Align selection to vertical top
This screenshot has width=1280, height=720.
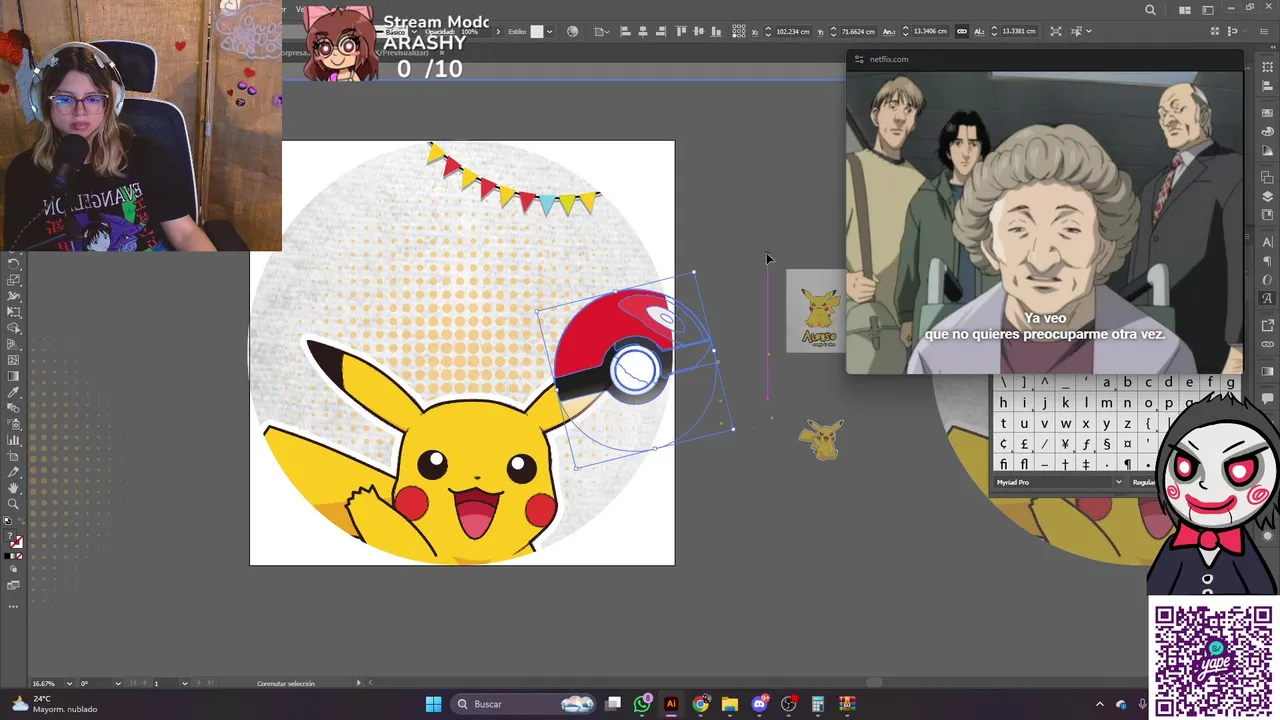[682, 31]
